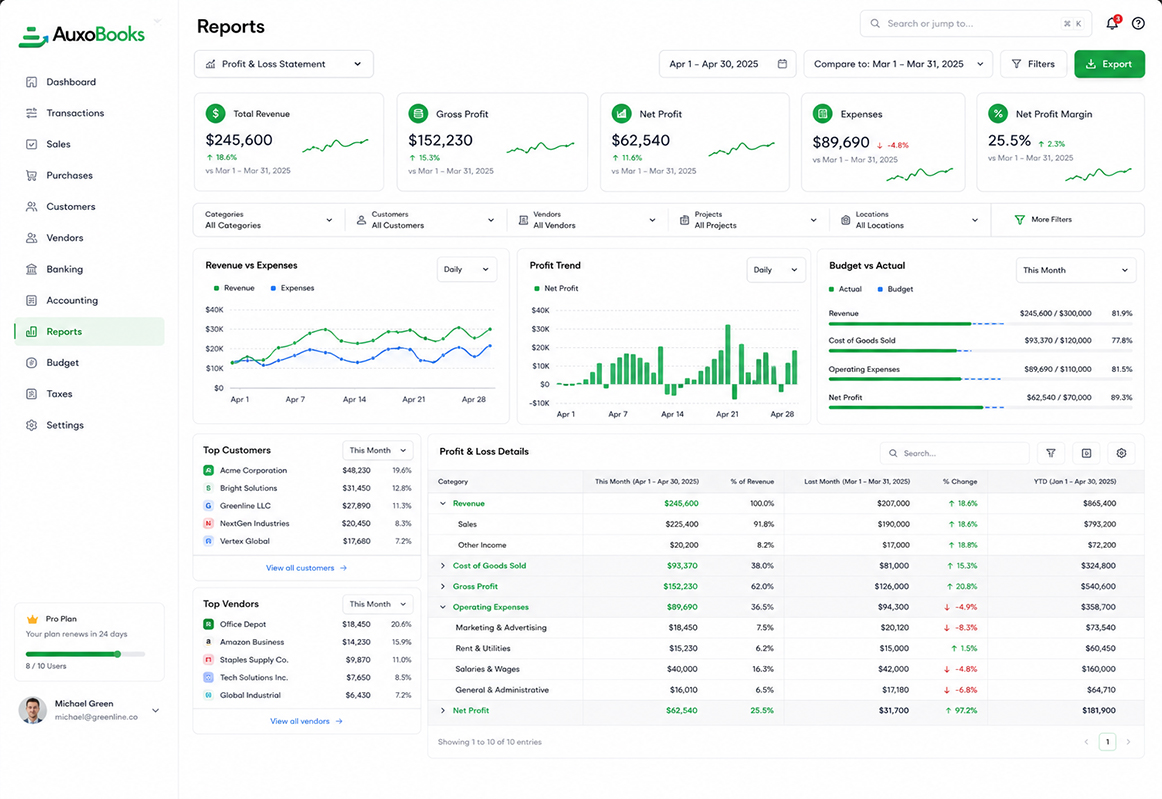Click the calendar icon in date range
The image size is (1162, 799).
(x=782, y=64)
